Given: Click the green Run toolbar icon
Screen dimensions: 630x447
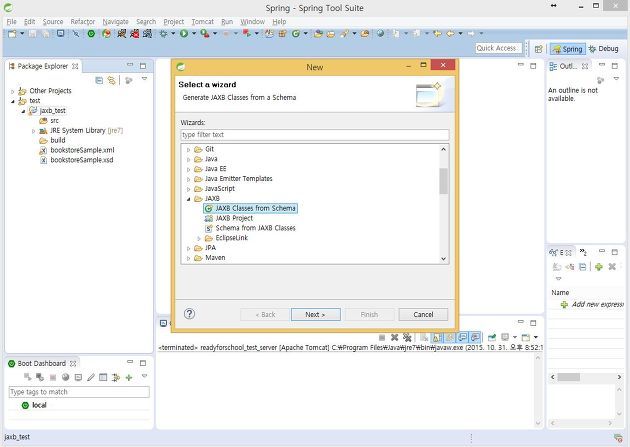Looking at the screenshot, I should [x=184, y=34].
